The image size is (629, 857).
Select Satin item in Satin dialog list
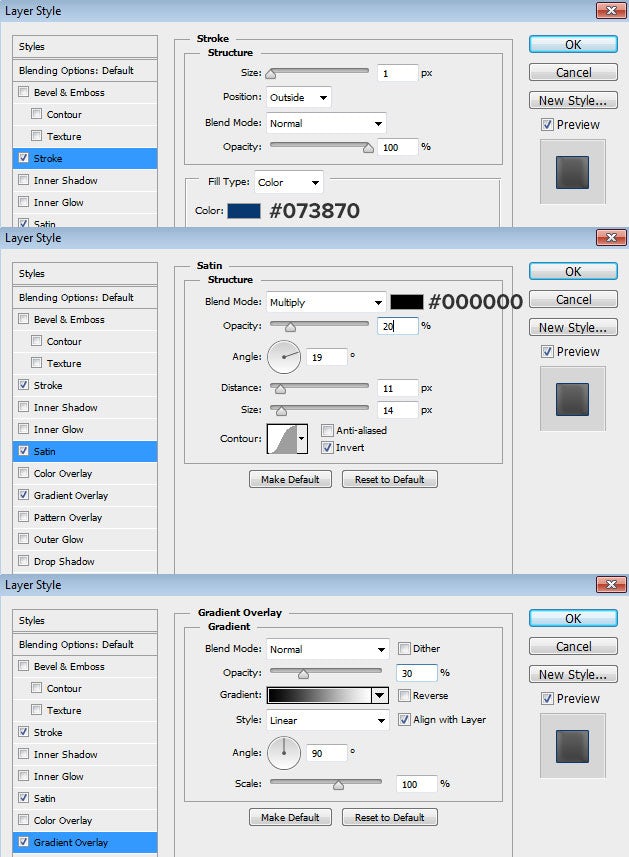85,451
